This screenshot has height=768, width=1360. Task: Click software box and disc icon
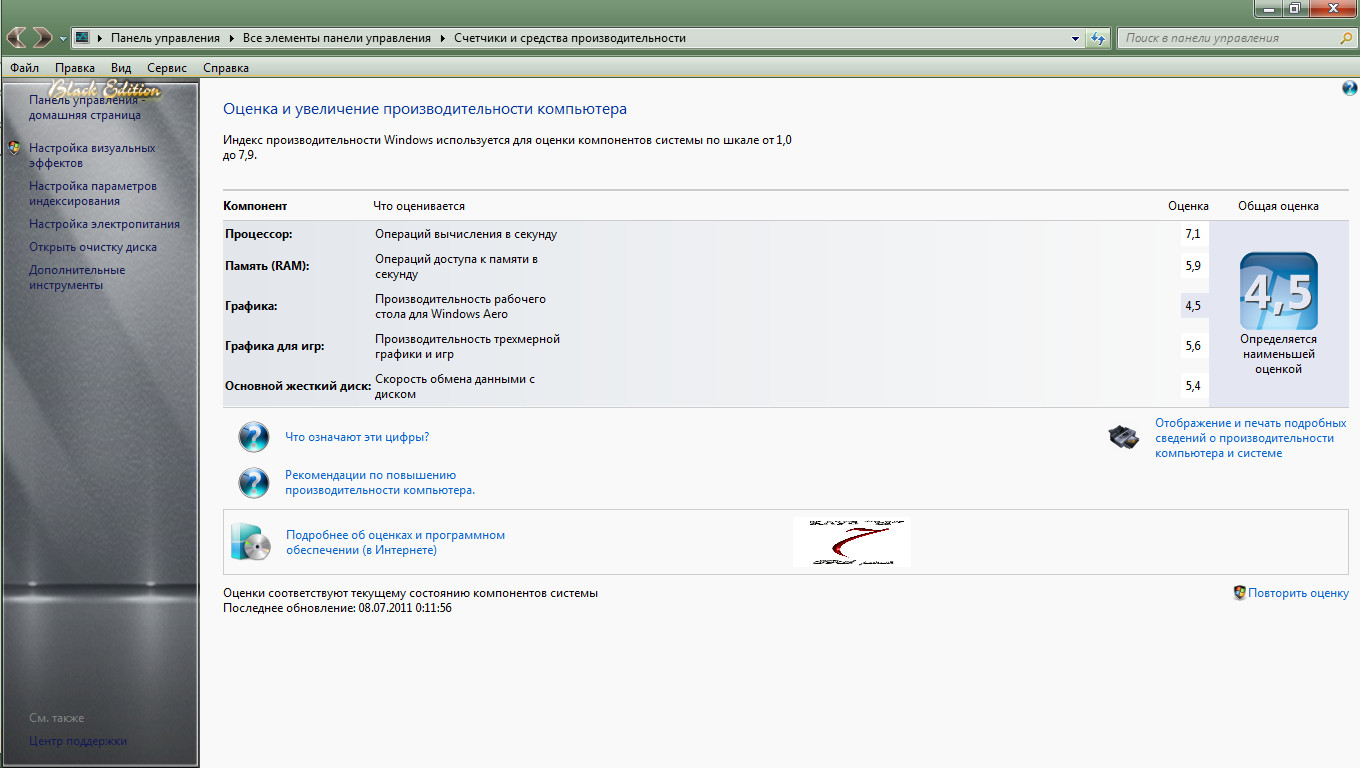251,541
